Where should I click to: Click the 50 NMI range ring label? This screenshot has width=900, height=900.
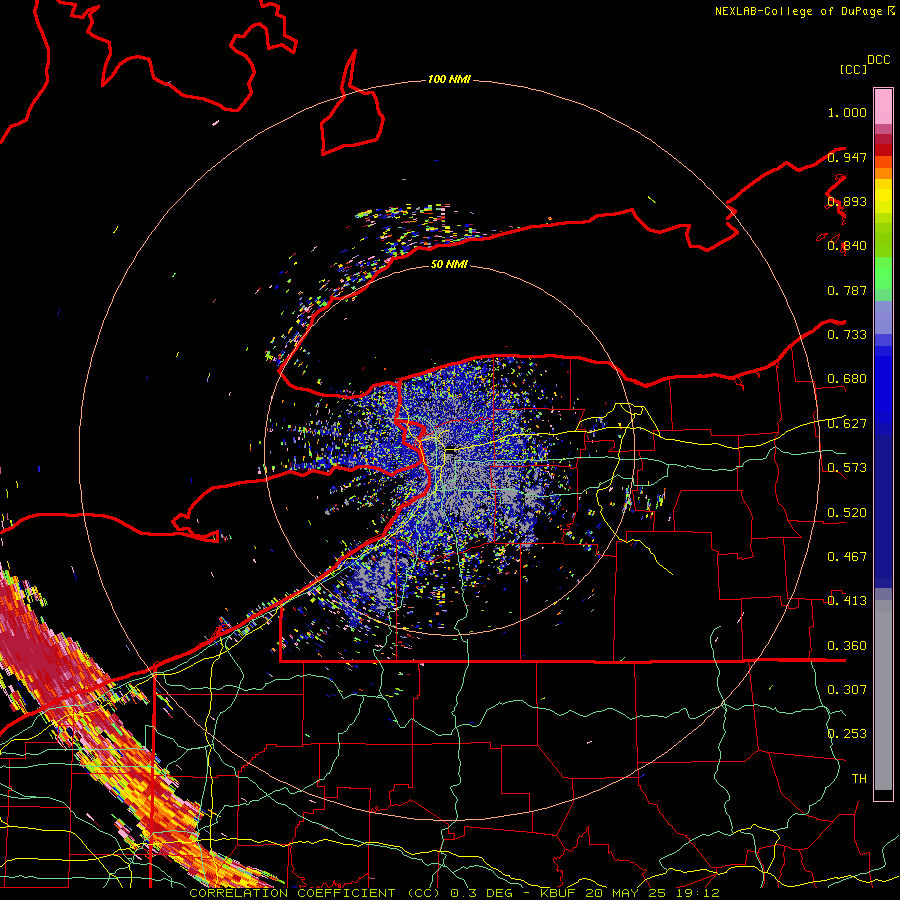[x=449, y=264]
